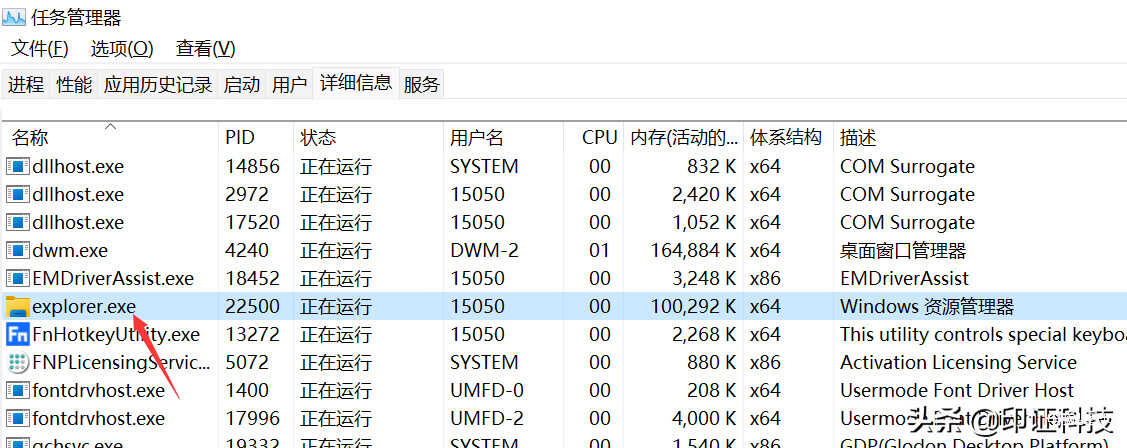Switch to the 性能 tab
This screenshot has width=1127, height=448.
pyautogui.click(x=75, y=85)
